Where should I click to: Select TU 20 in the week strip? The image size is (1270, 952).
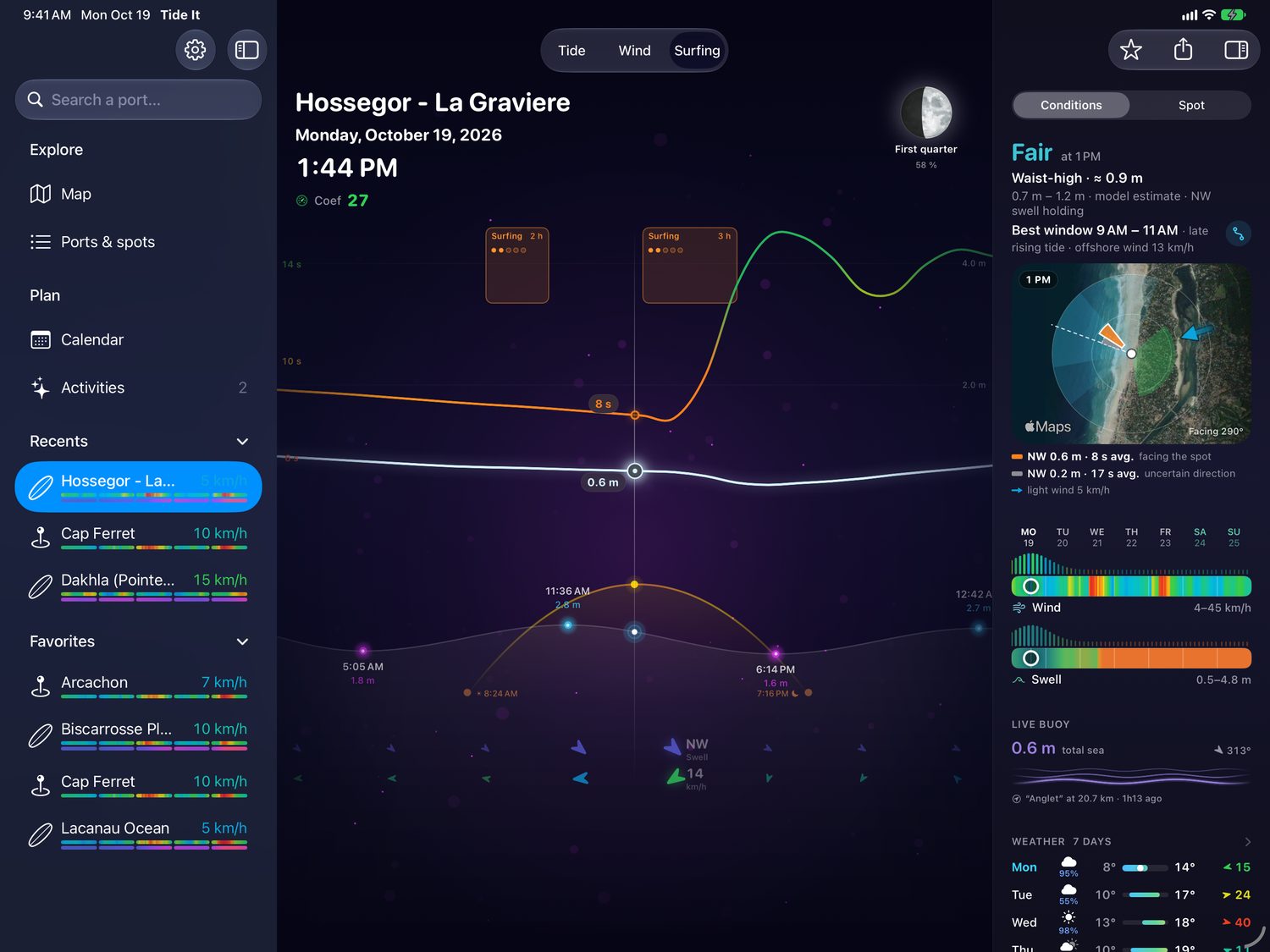click(x=1063, y=537)
